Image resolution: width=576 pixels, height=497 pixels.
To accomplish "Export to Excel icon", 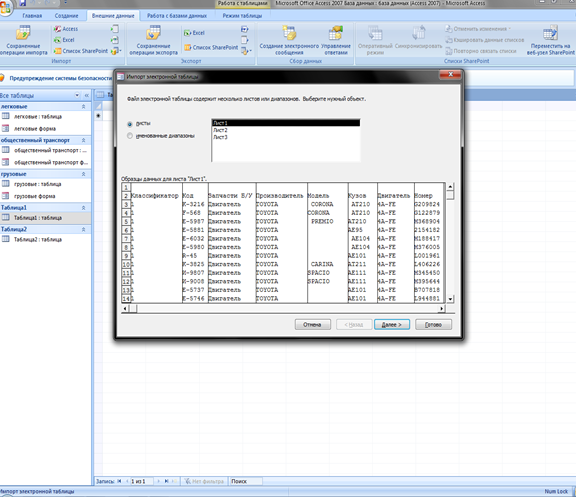I will [x=187, y=33].
